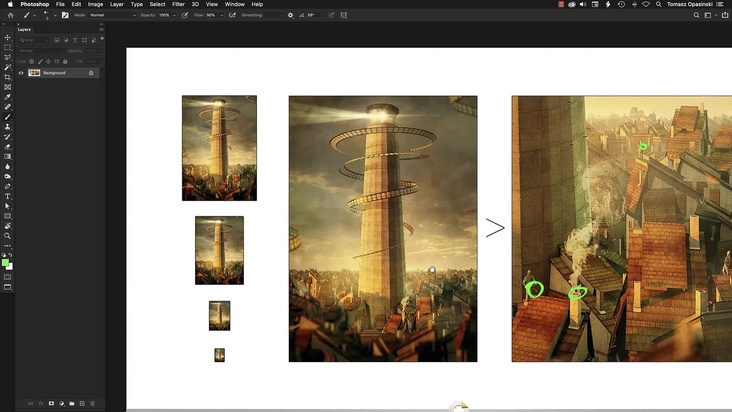Select the Magic Wand tool
732x412 pixels.
tap(7, 67)
